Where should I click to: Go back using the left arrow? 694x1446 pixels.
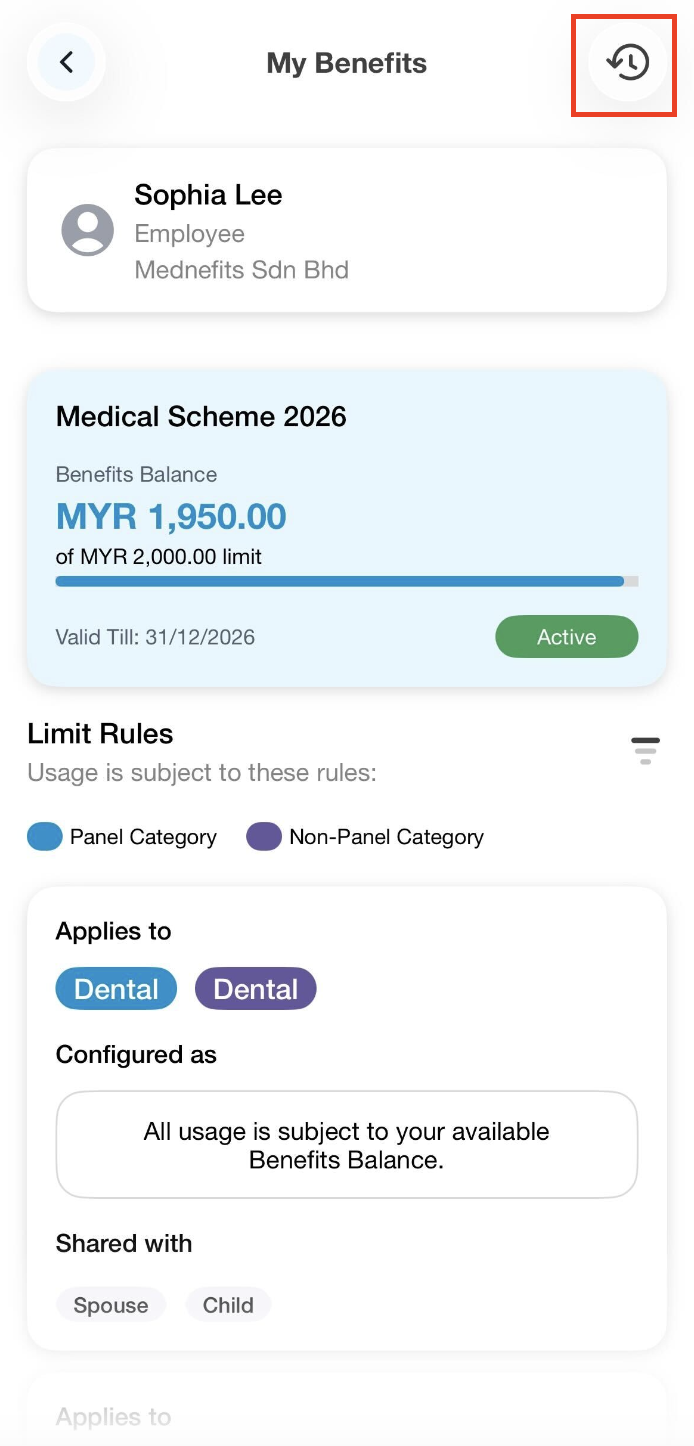click(x=66, y=63)
